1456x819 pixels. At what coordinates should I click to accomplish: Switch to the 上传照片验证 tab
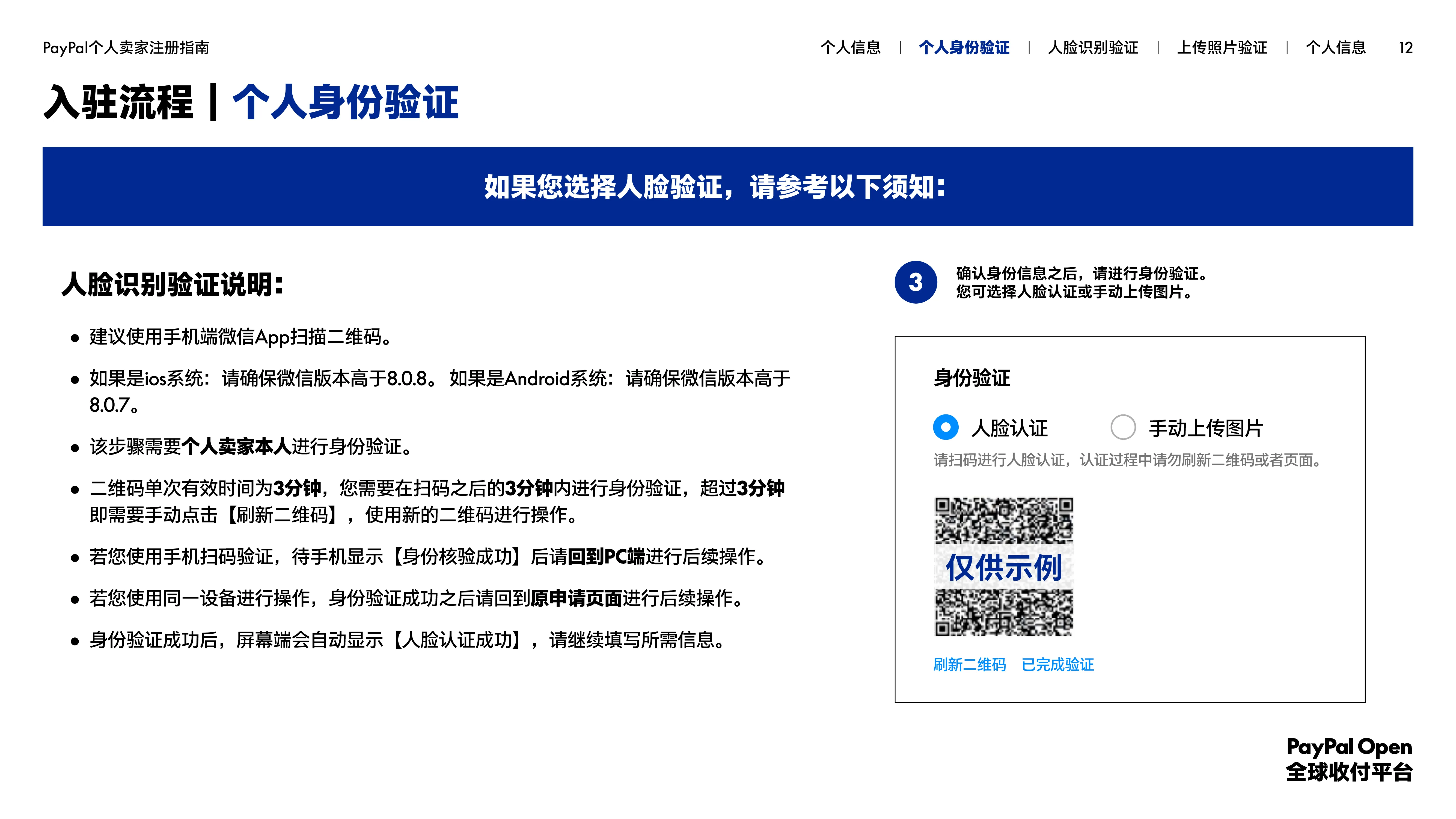tap(1222, 48)
